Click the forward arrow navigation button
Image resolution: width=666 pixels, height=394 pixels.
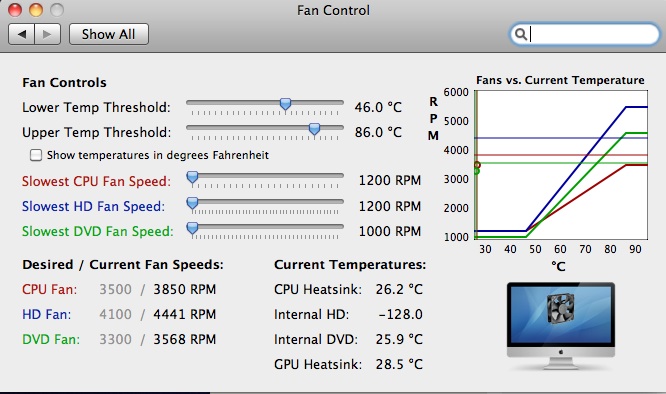coord(48,34)
